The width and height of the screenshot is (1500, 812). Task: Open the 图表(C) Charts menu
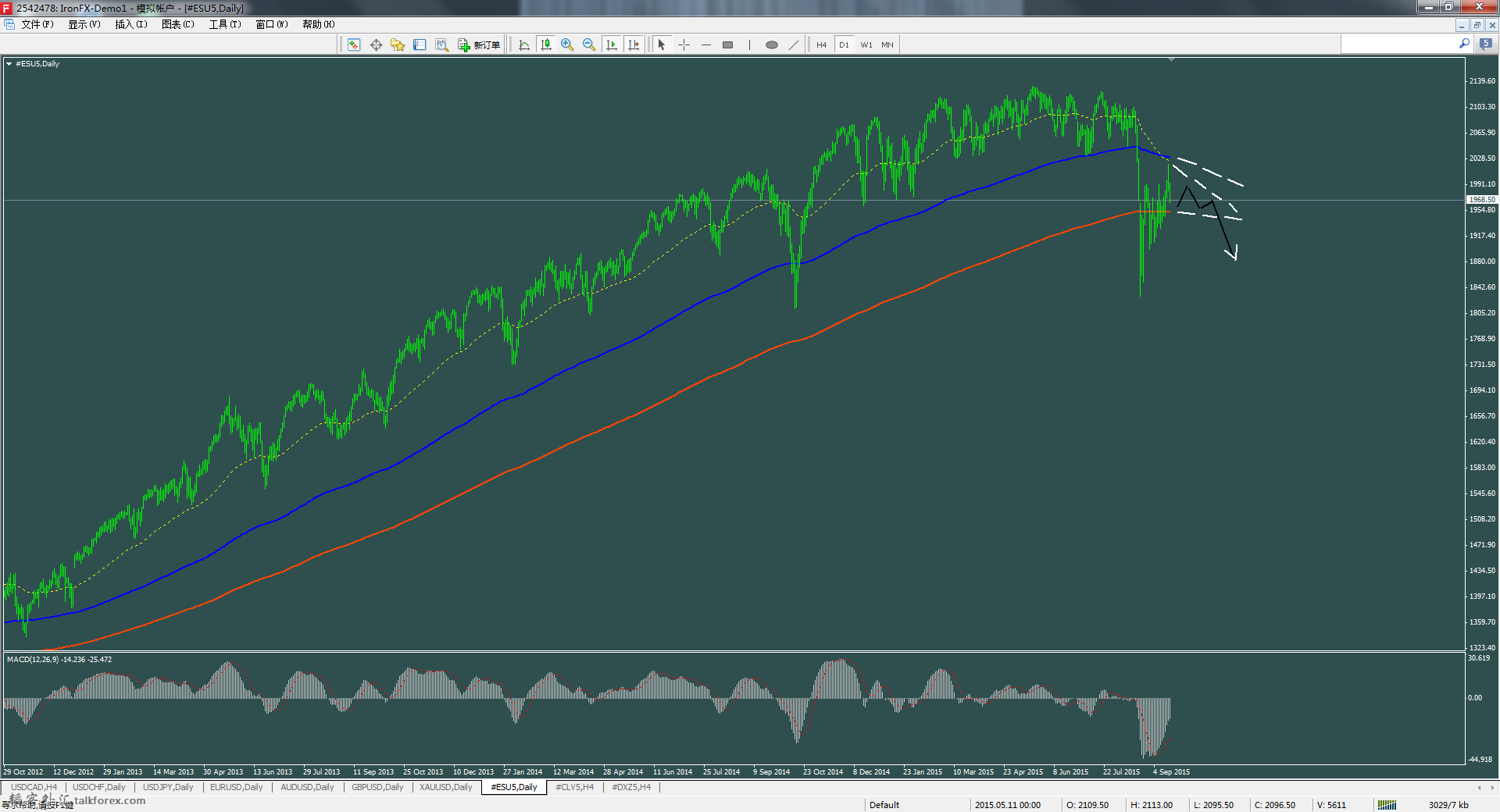(178, 24)
